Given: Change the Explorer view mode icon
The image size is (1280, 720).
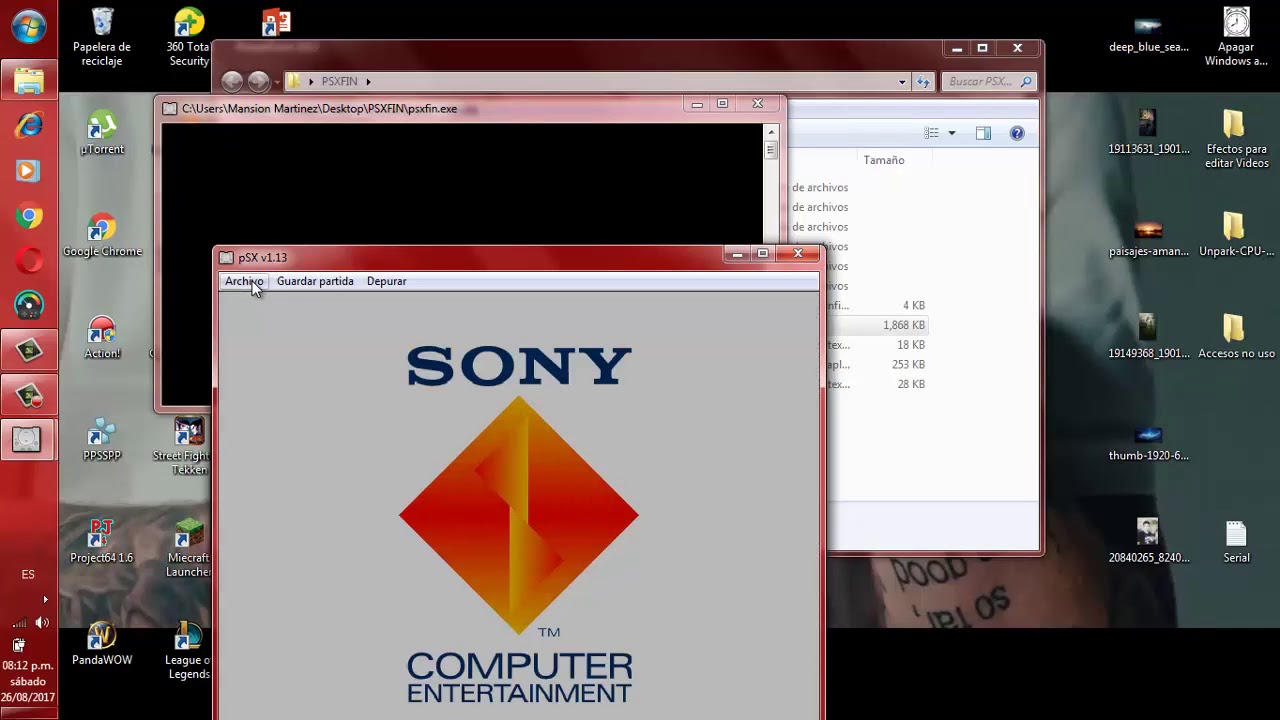Looking at the screenshot, I should point(931,133).
